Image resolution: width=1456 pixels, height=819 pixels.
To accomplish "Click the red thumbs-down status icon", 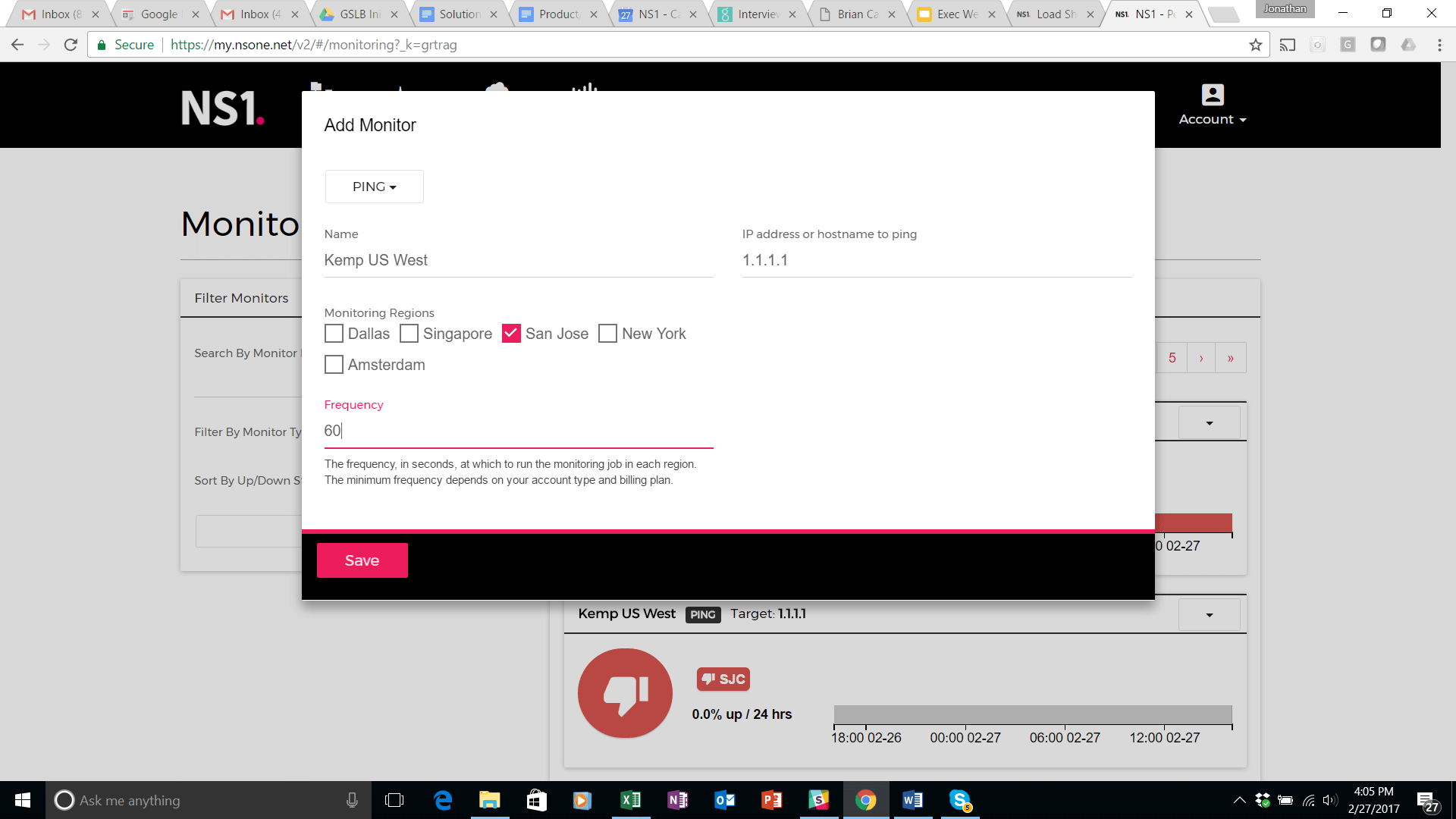I will [625, 693].
